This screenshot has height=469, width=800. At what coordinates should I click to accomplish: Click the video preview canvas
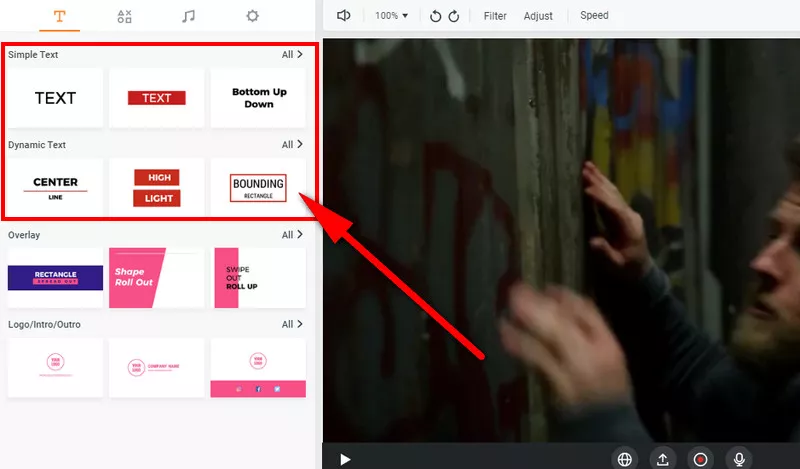[561, 240]
